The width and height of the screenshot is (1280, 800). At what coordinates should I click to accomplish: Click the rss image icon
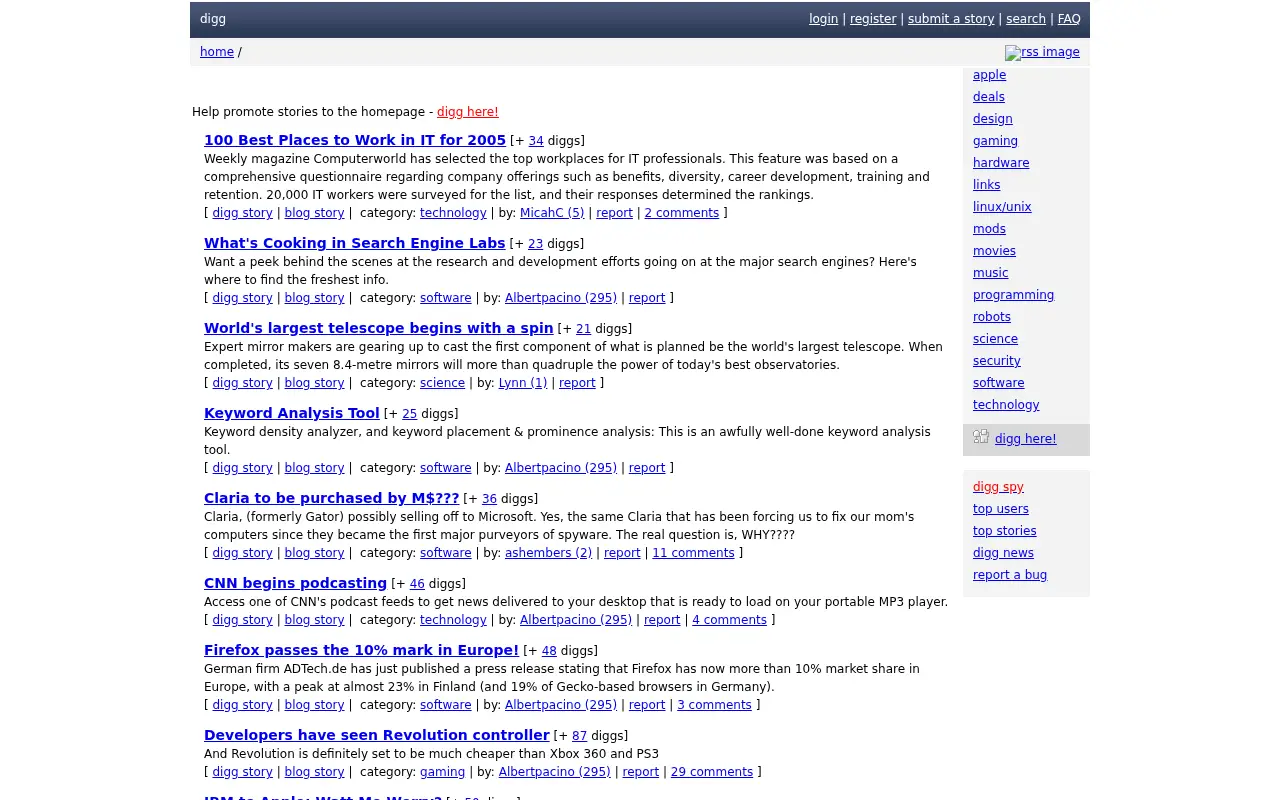[1042, 52]
